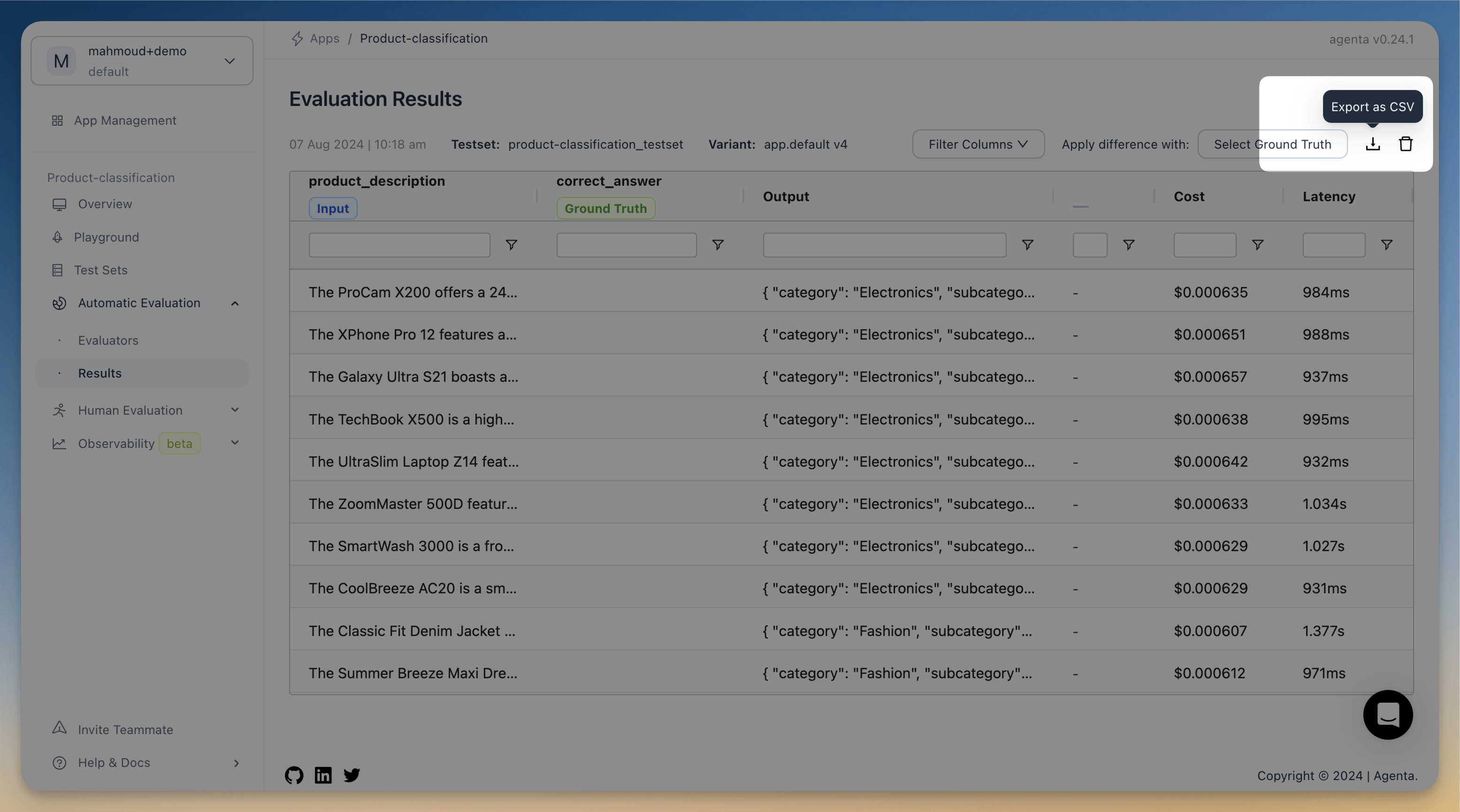Open the mahmoud+demo workspace dropdown
The image size is (1460, 812).
(x=142, y=61)
